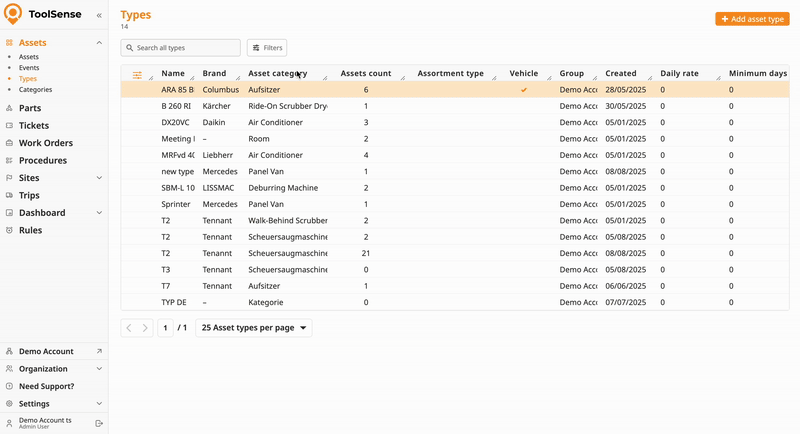This screenshot has width=800, height=434.
Task: Click the Filters sliders icon
Action: [x=256, y=48]
